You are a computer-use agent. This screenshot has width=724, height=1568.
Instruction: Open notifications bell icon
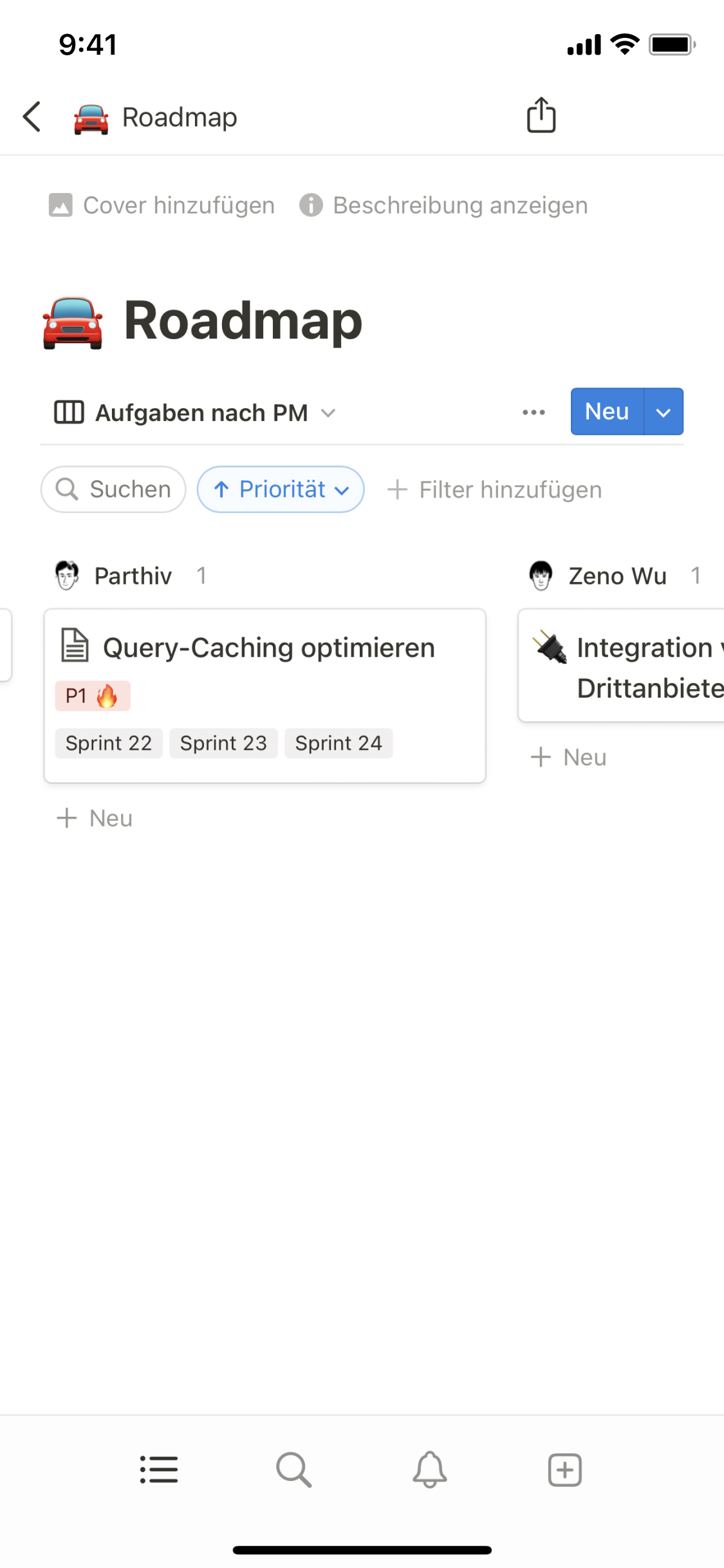click(x=429, y=1470)
